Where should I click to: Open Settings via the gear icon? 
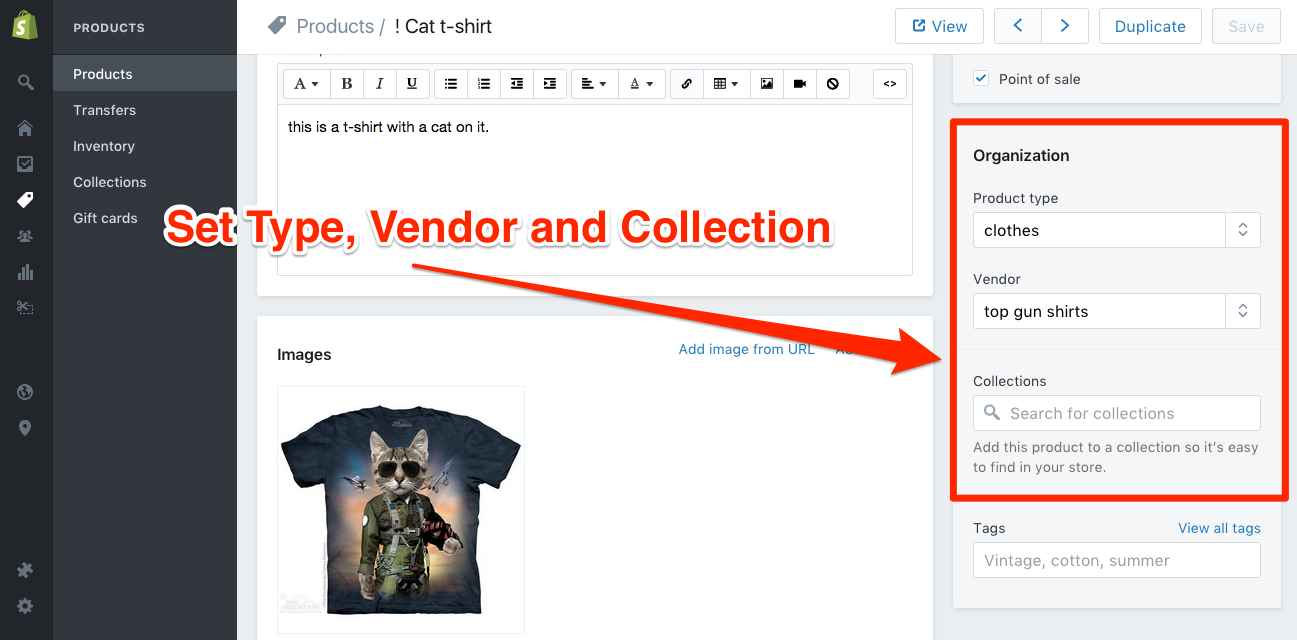coord(25,606)
